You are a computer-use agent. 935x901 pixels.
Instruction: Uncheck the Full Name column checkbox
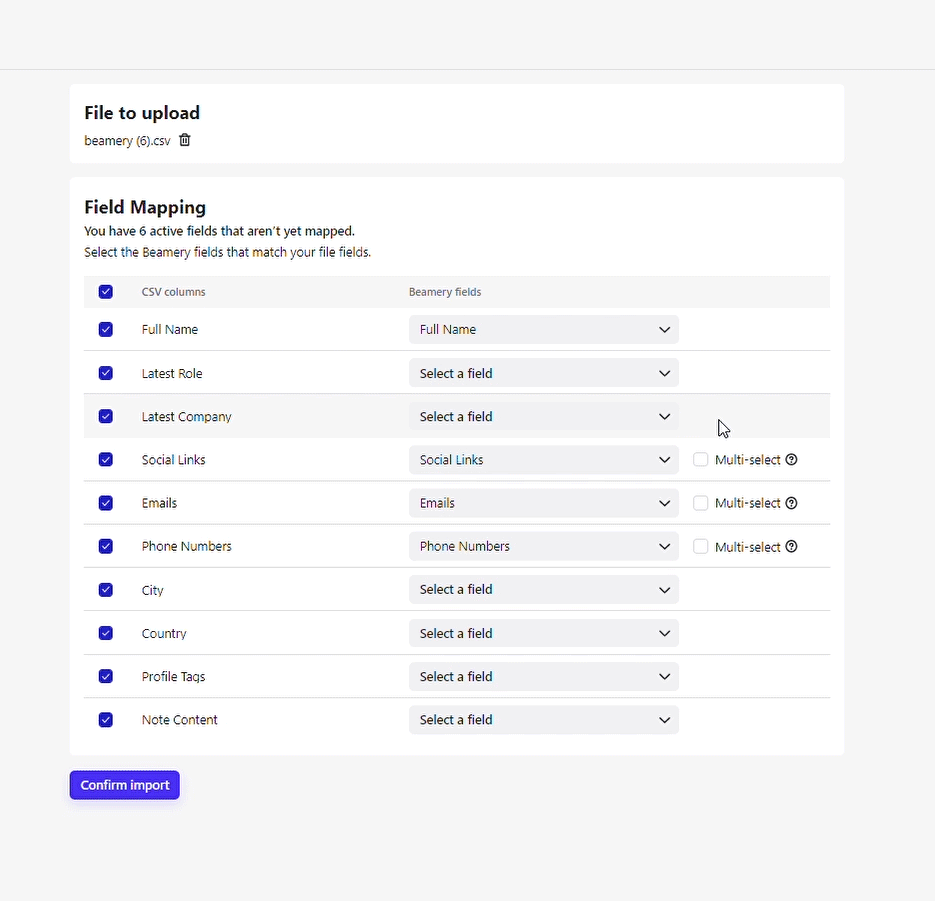(x=106, y=330)
